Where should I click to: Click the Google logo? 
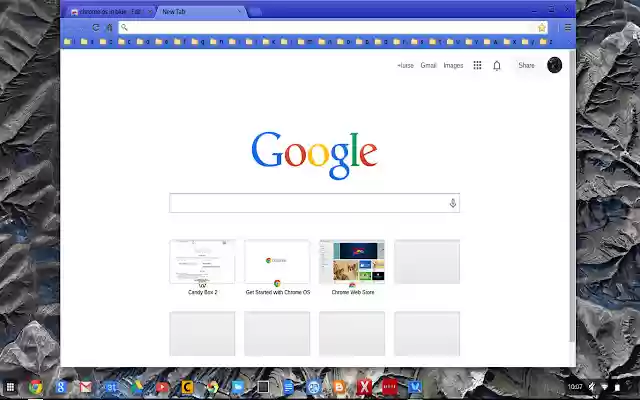[x=314, y=155]
